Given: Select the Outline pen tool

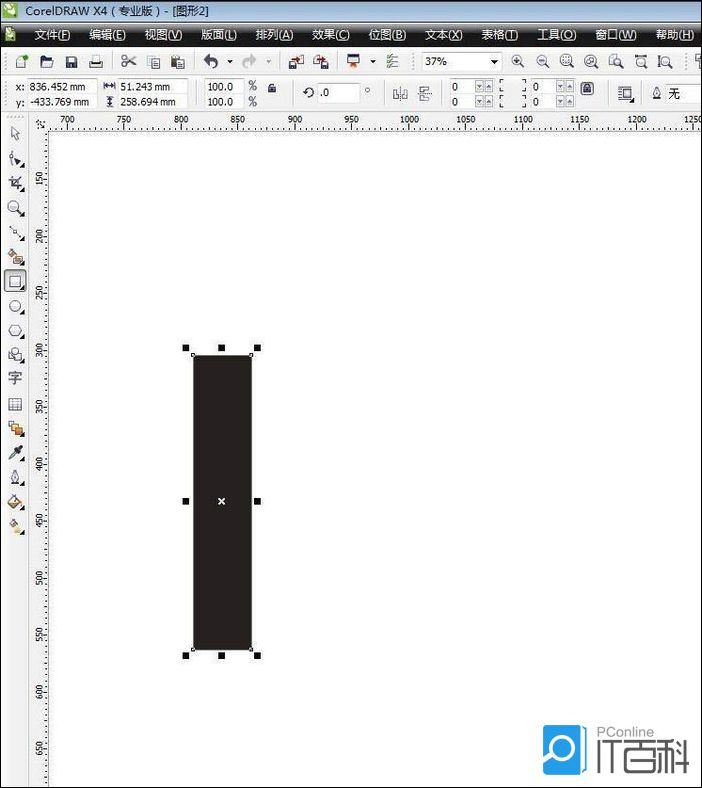Looking at the screenshot, I should pyautogui.click(x=16, y=477).
